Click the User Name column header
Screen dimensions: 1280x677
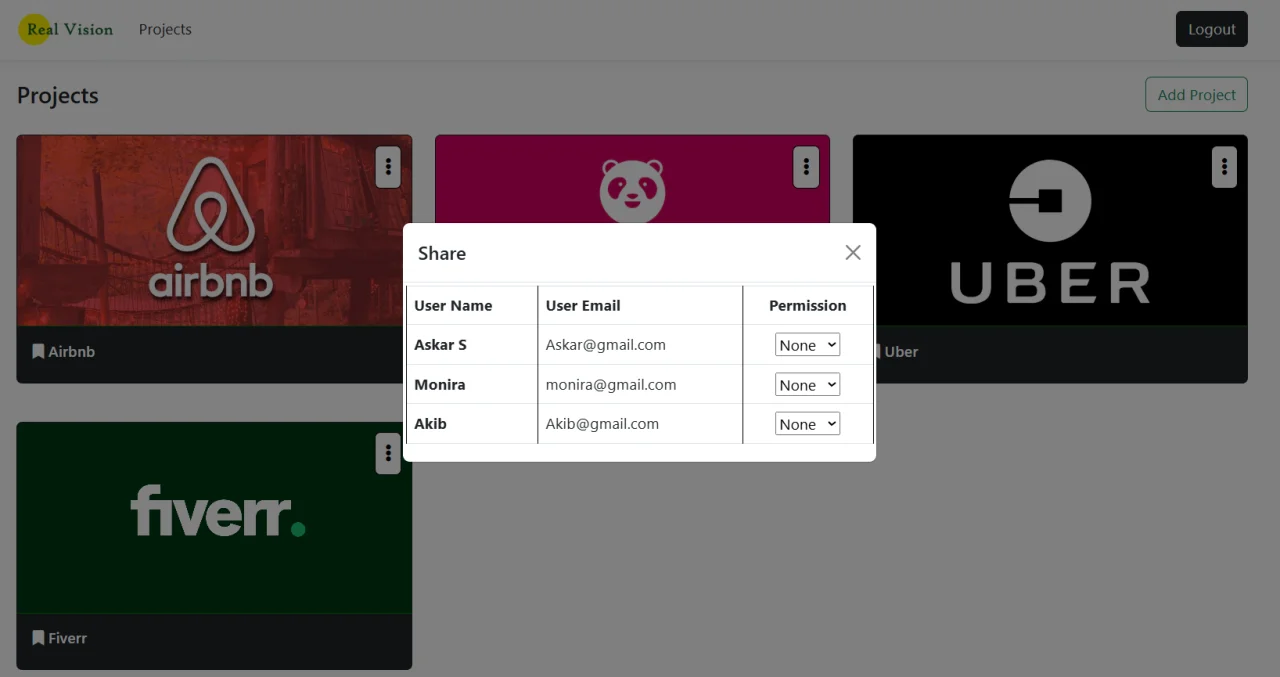[472, 306]
